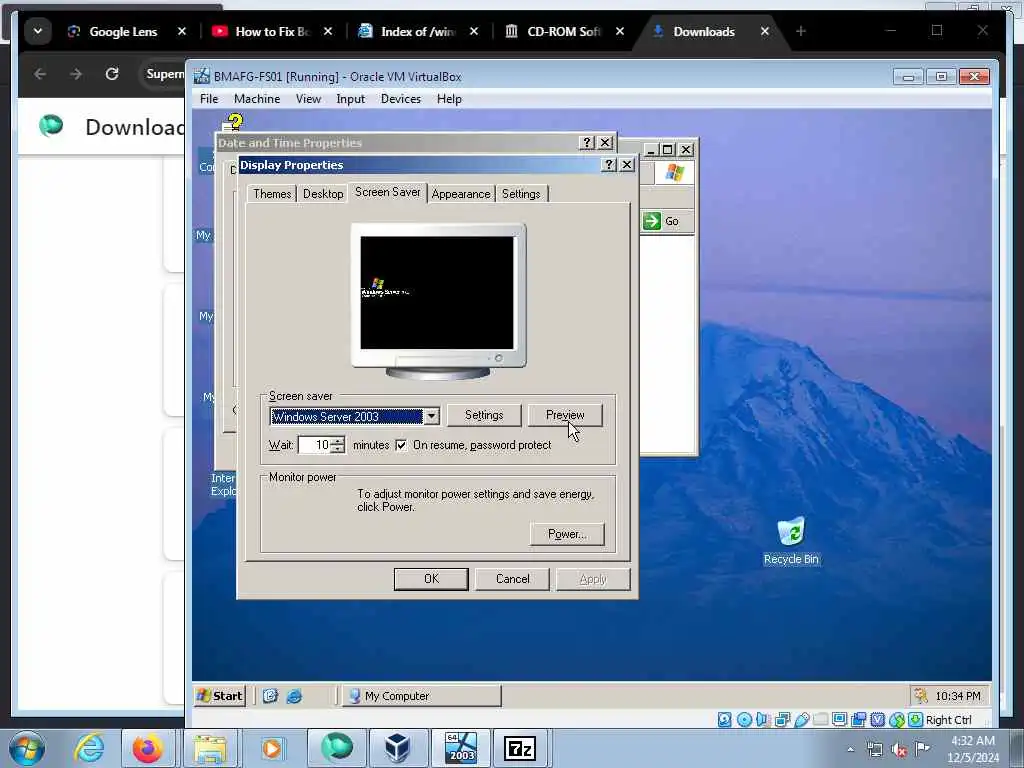This screenshot has height=768, width=1024.
Task: Click the Go button in background window
Action: [x=662, y=221]
